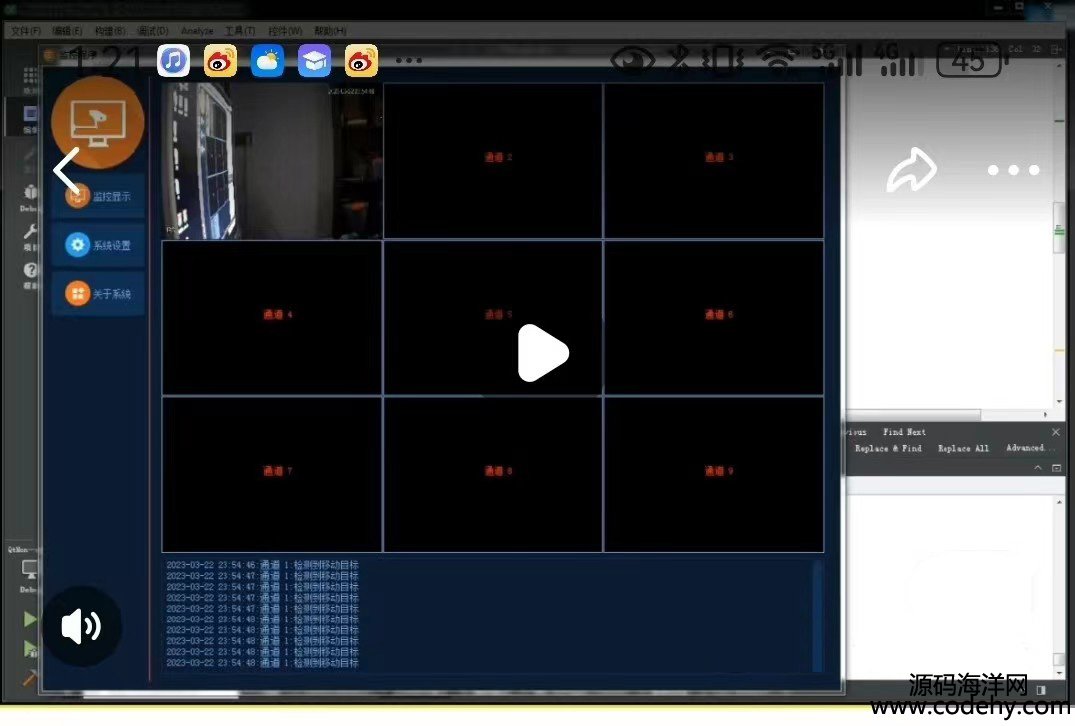The width and height of the screenshot is (1075, 726).
Task: Select the 通道 3 video tile
Action: [714, 161]
